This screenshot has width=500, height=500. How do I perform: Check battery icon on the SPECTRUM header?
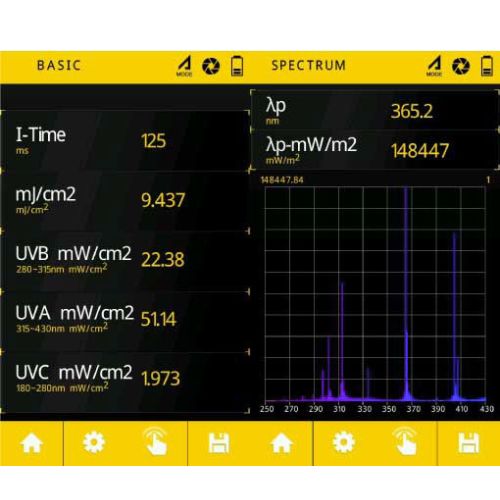(x=487, y=66)
